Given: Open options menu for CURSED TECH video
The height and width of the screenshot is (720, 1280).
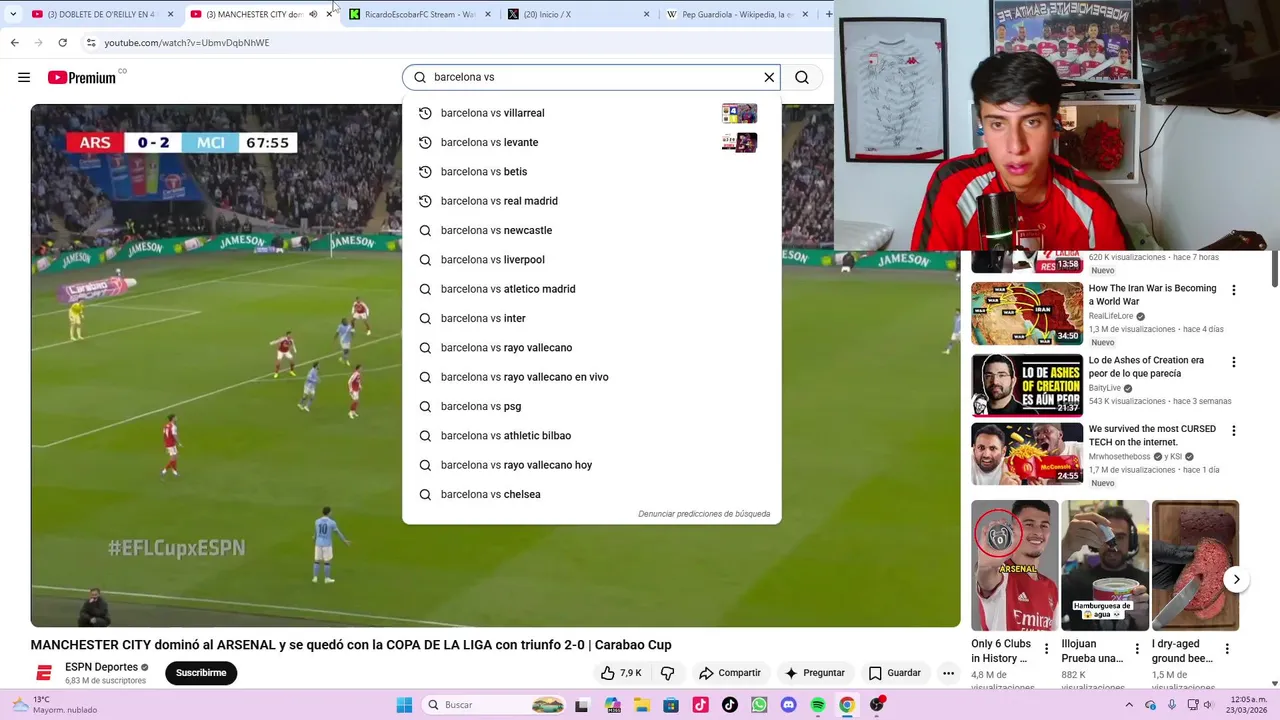Looking at the screenshot, I should pyautogui.click(x=1233, y=431).
